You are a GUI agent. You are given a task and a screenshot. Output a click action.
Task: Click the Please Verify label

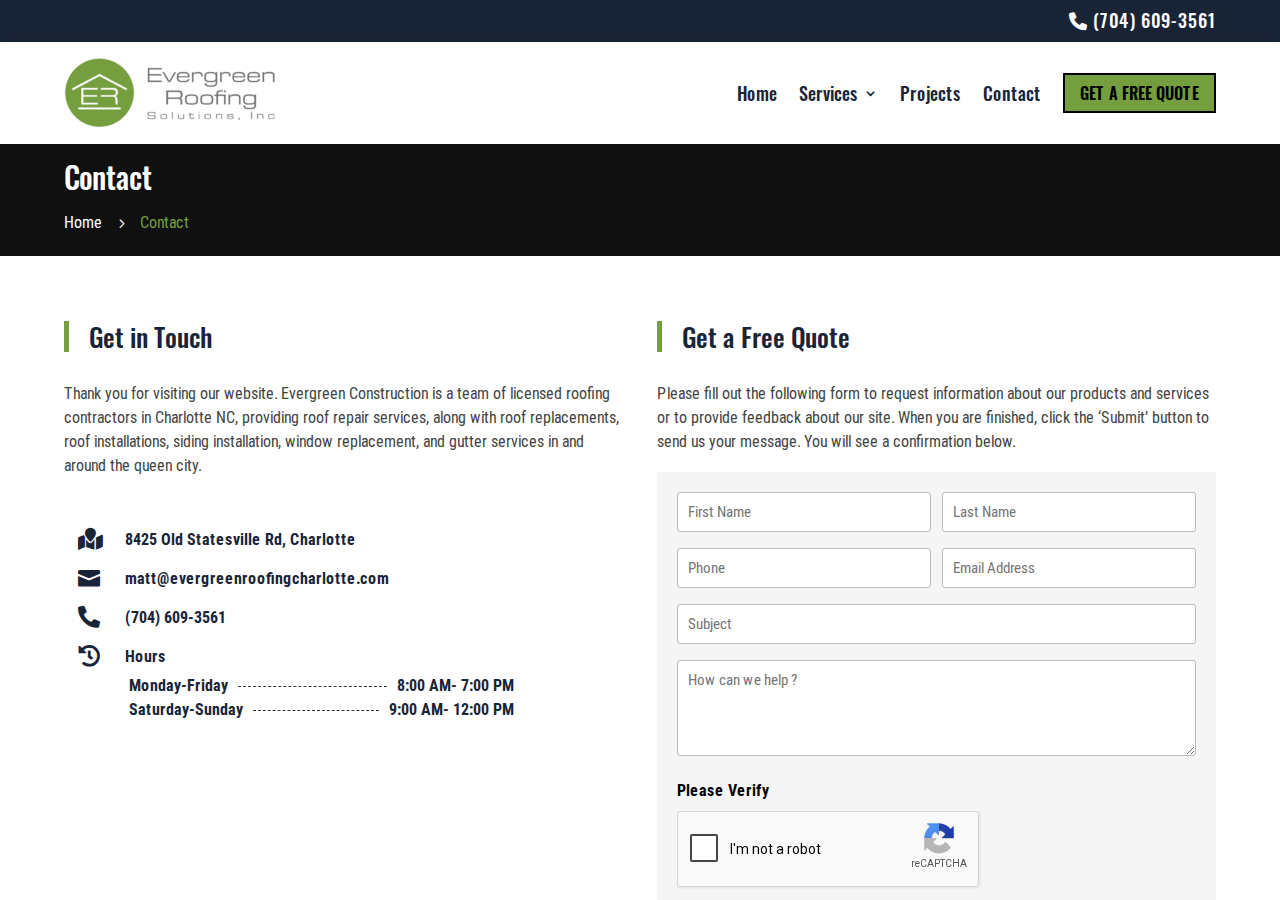tap(723, 790)
